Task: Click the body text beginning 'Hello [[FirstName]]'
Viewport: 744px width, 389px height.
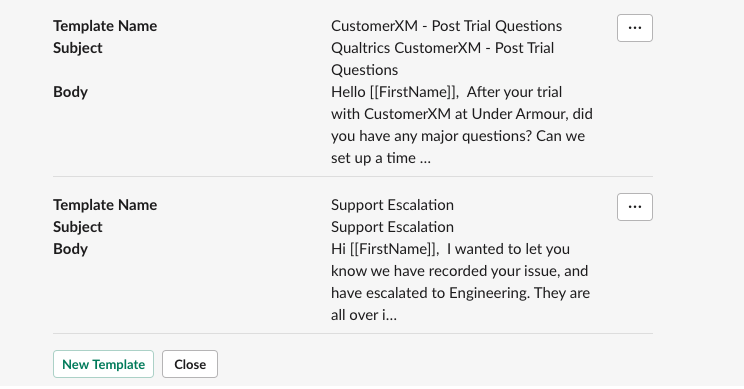Action: coord(462,125)
